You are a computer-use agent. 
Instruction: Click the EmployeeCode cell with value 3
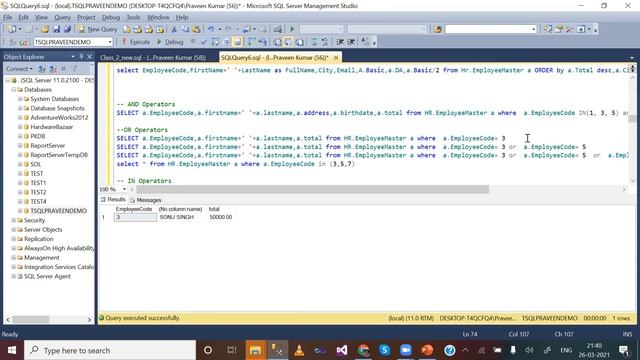(x=135, y=217)
